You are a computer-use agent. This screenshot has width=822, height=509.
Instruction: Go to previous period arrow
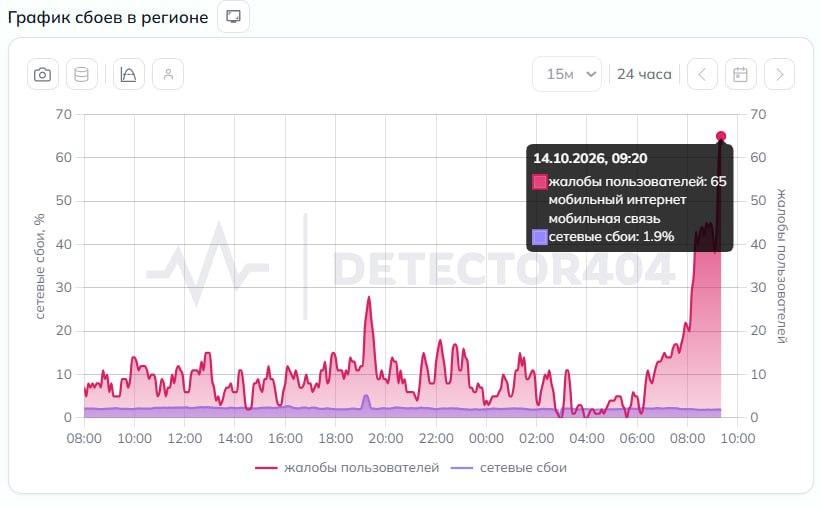click(702, 74)
